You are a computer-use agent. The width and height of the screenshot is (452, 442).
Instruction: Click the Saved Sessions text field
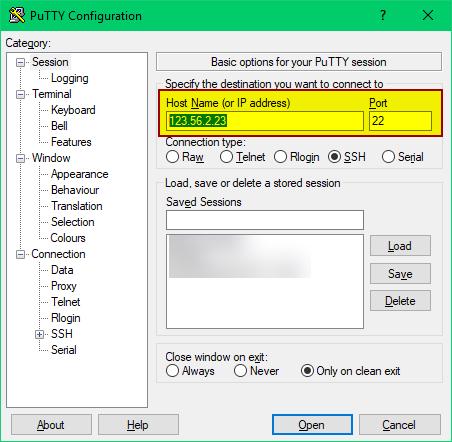265,220
